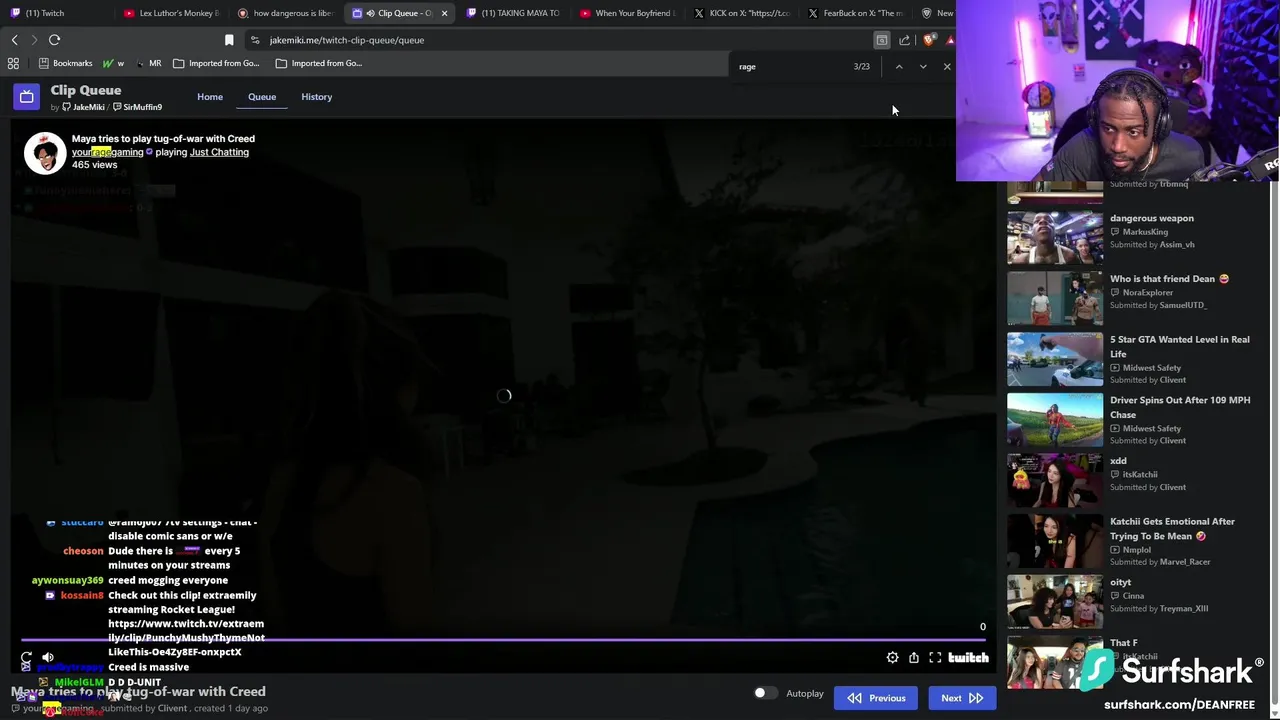Select the 'xdd' clip thumbnail

[1055, 480]
